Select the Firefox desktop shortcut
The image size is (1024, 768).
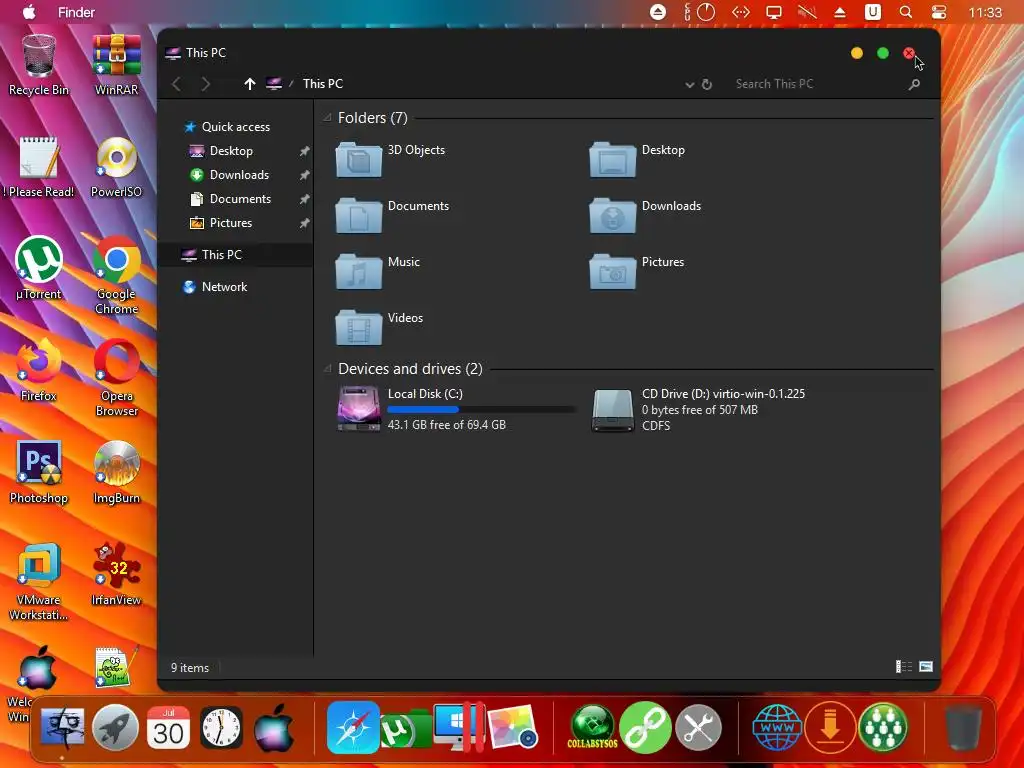coord(39,370)
